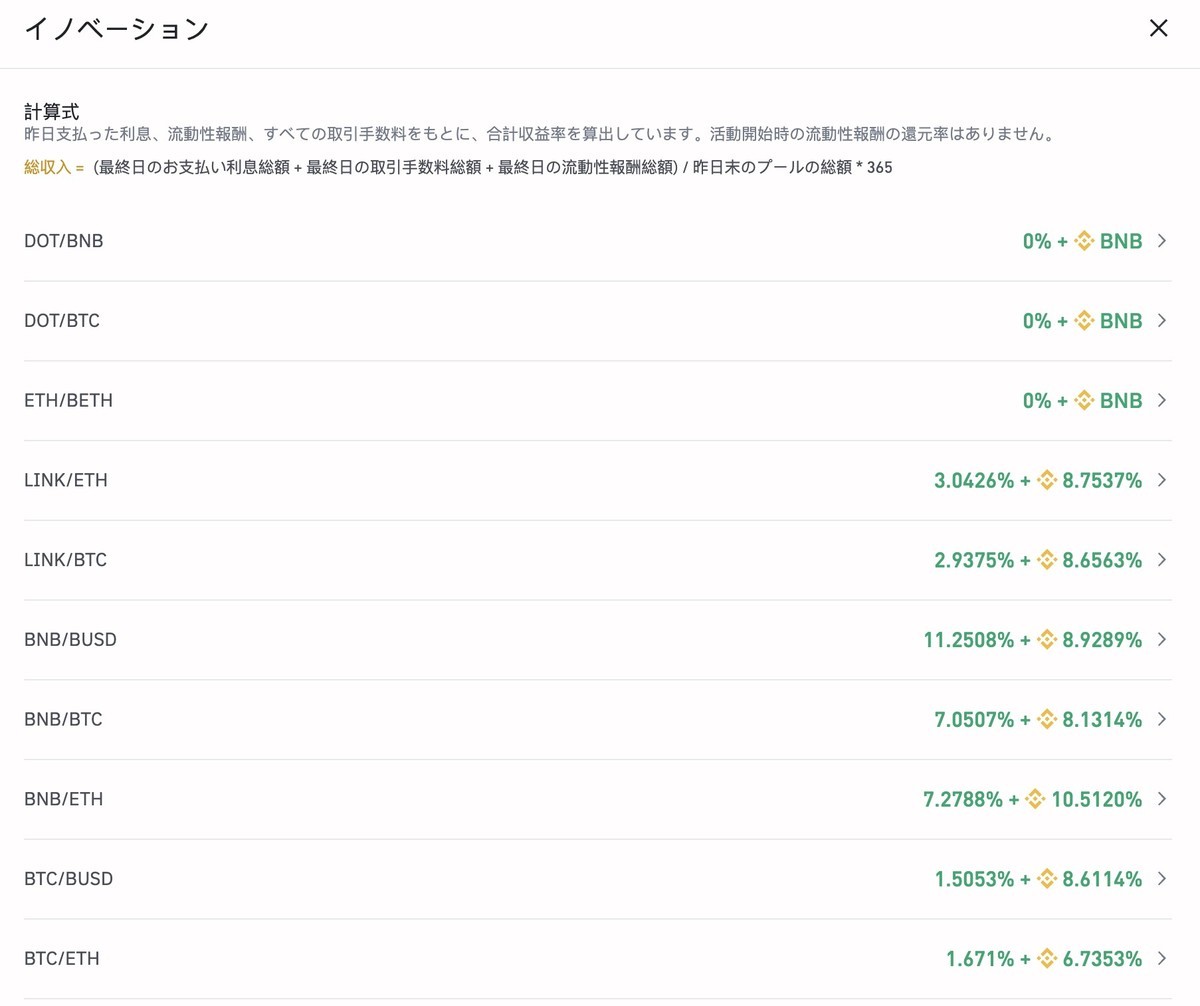Select the BNB/ETH pair name

64,799
